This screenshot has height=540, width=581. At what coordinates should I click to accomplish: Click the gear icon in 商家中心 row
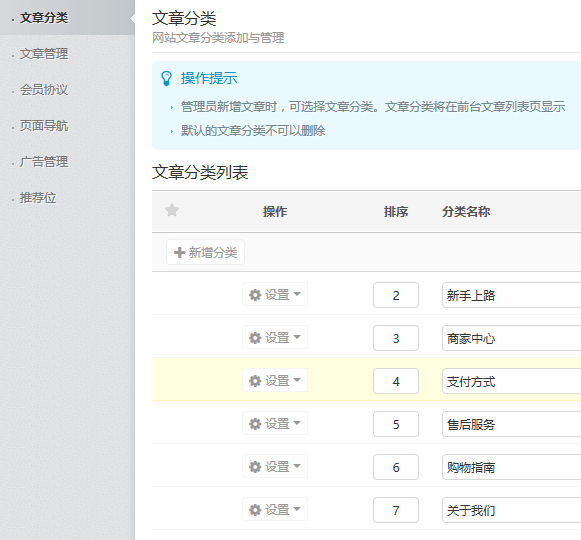255,338
